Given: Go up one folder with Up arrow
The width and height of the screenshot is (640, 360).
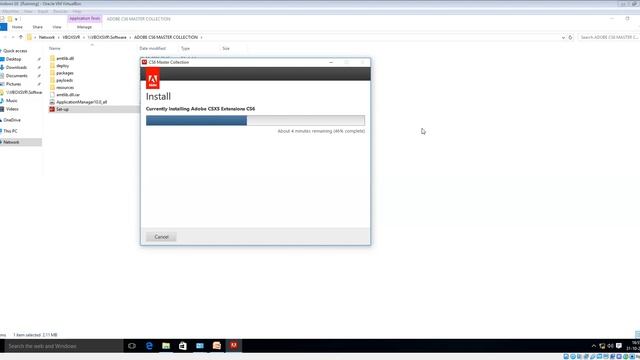Looking at the screenshot, I should [21, 37].
